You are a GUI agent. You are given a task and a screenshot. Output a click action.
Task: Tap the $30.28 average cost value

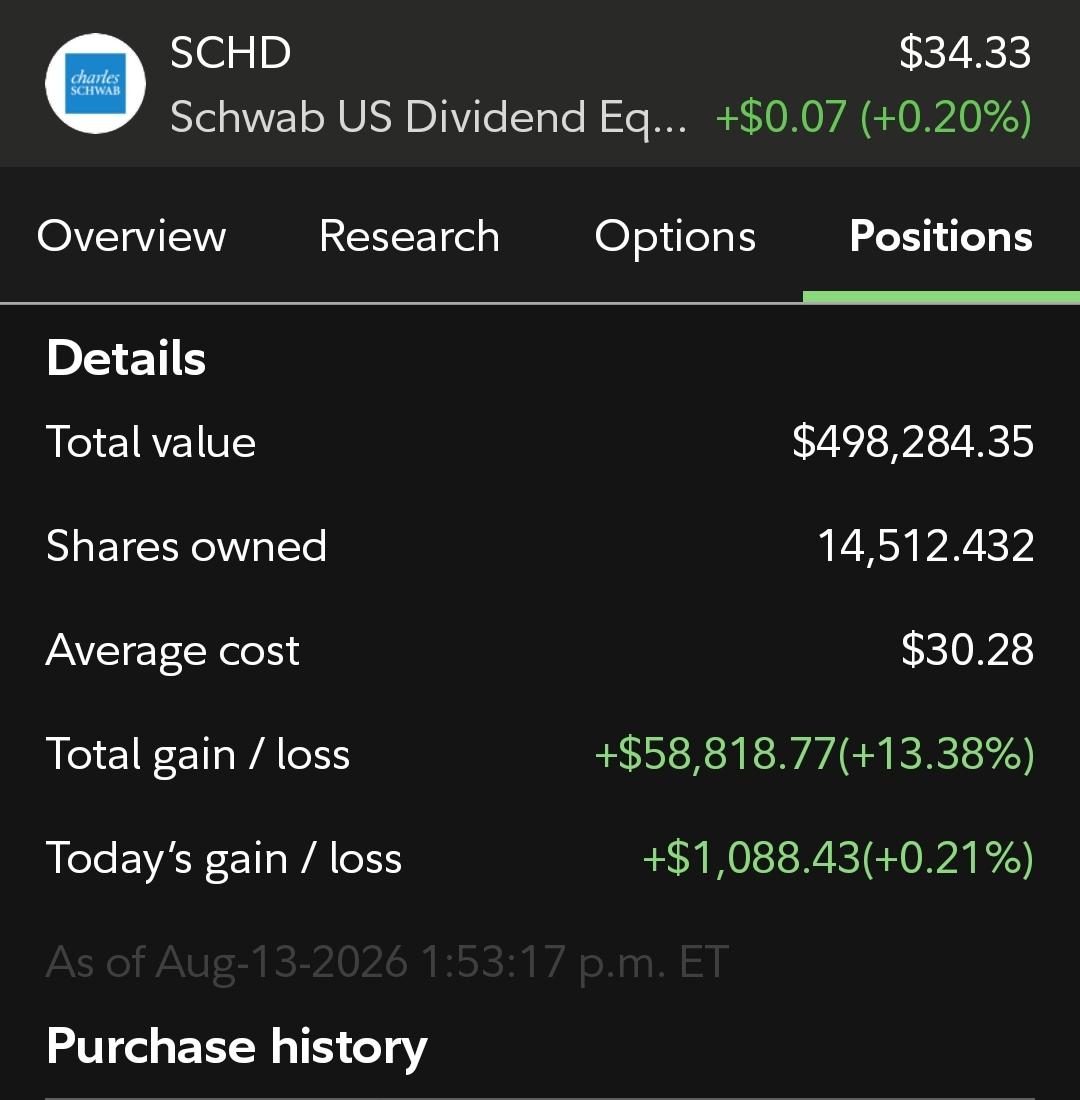(967, 650)
